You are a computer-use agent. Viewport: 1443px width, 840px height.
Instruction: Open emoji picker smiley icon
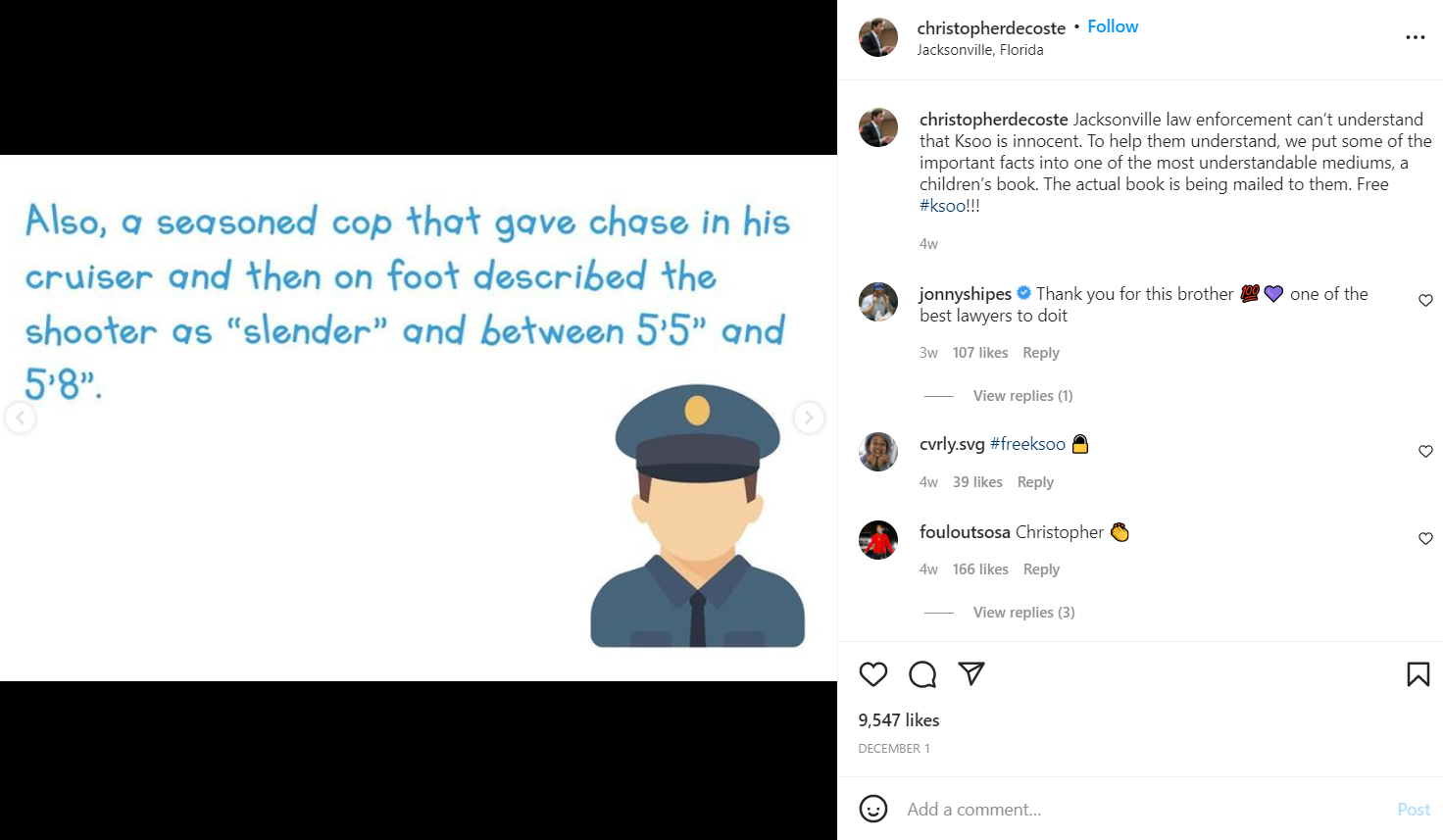click(873, 809)
